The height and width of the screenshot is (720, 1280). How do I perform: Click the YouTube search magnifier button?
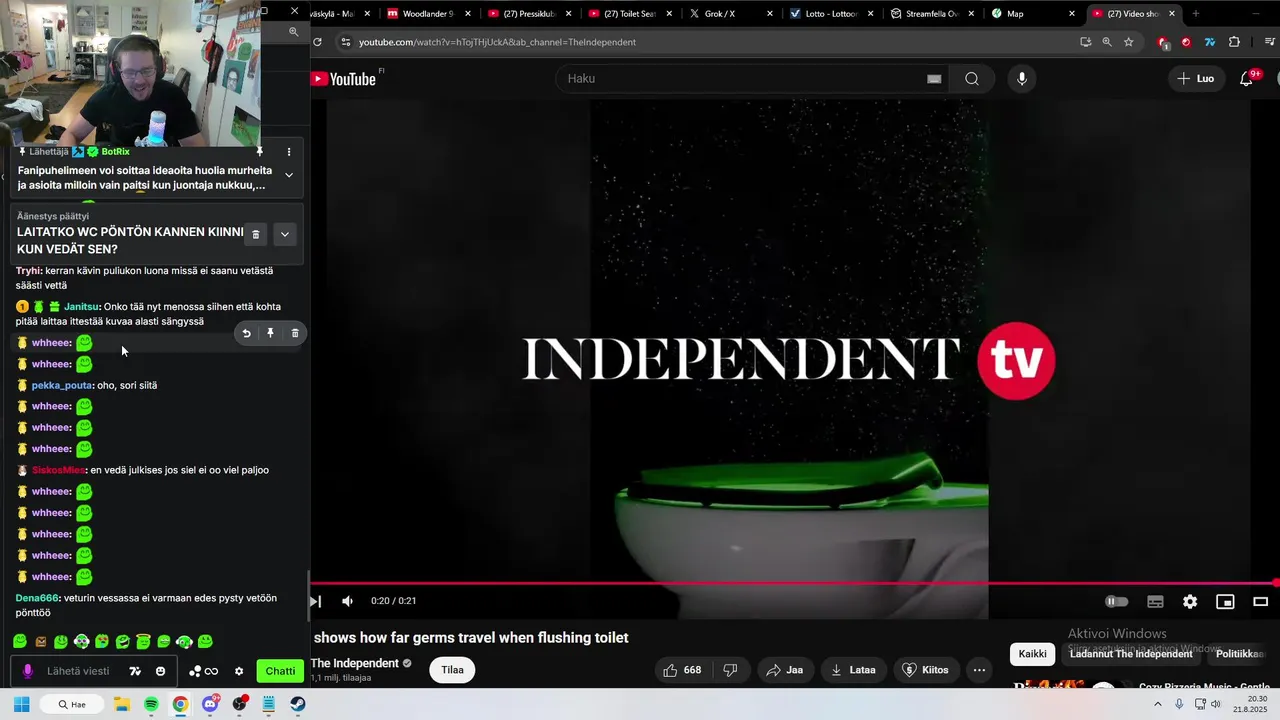[x=972, y=79]
